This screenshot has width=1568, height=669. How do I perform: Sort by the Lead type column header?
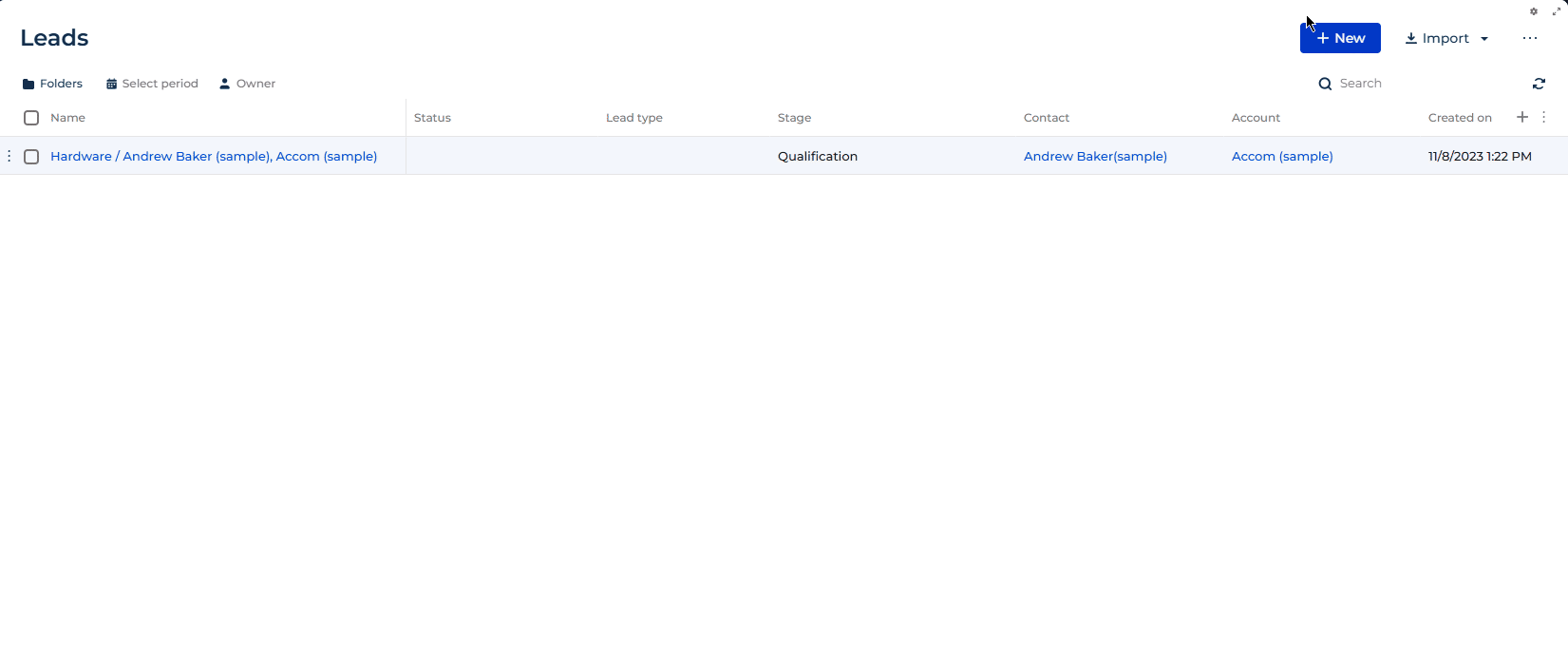(634, 118)
